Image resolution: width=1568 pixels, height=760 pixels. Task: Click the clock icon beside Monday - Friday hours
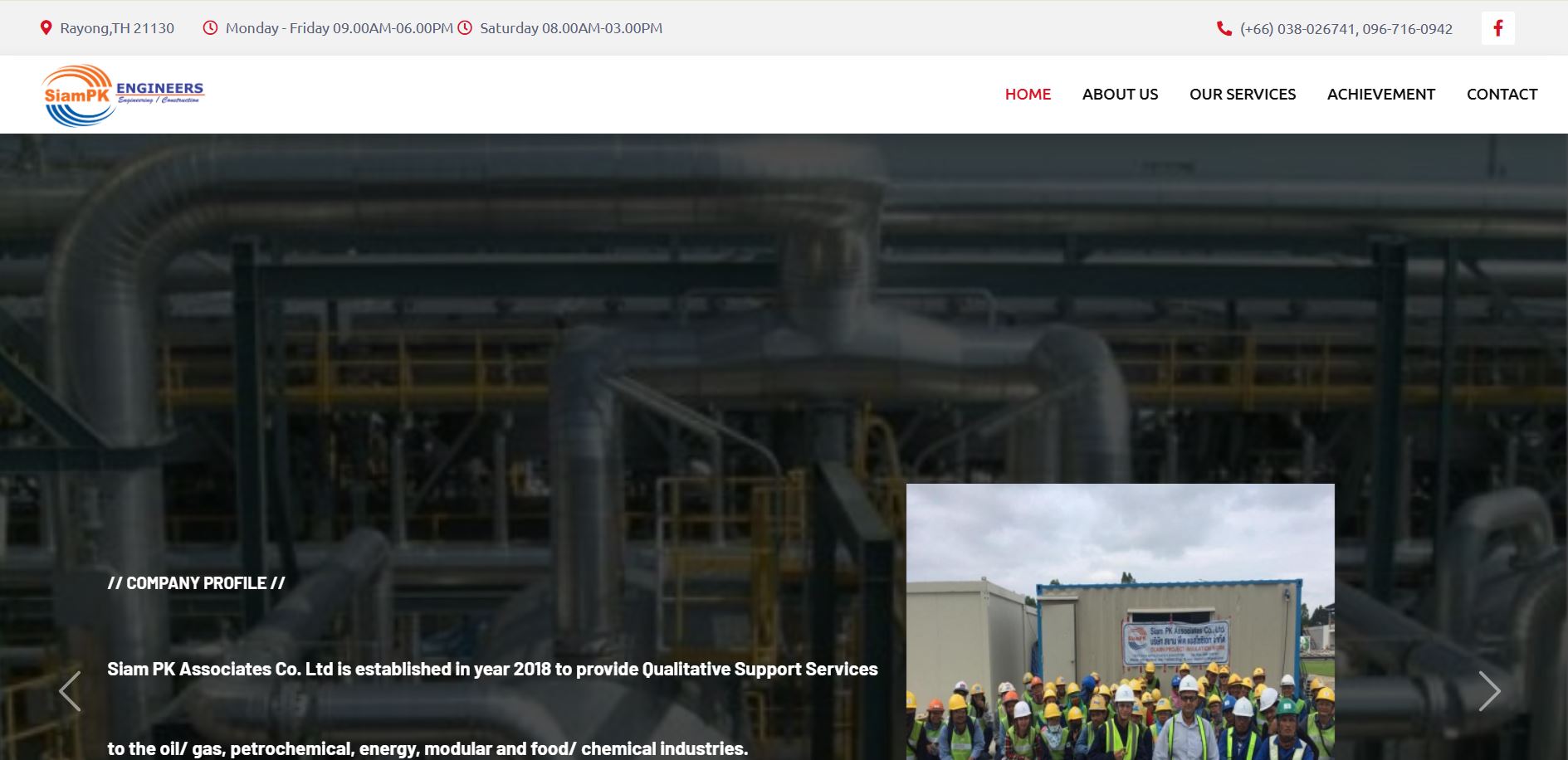tap(211, 28)
